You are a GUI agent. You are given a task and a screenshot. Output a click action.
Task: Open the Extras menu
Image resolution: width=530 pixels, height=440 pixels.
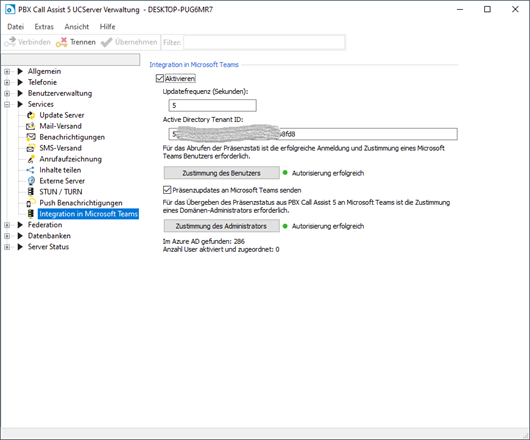(44, 27)
